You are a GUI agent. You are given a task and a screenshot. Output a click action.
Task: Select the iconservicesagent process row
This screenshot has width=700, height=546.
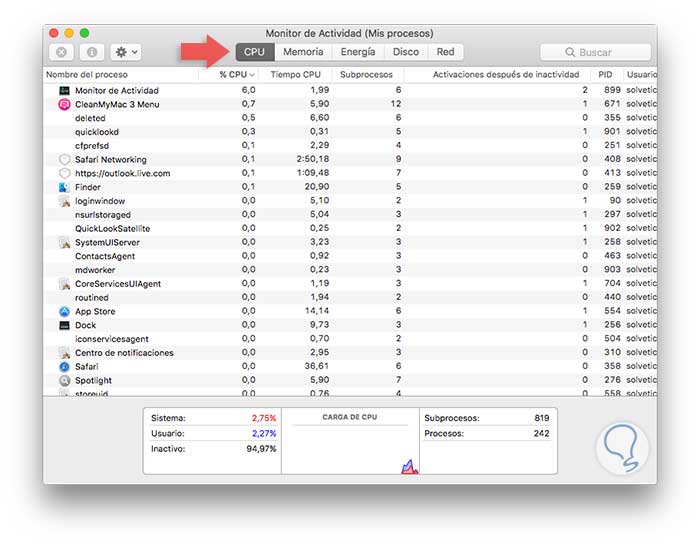coord(350,339)
